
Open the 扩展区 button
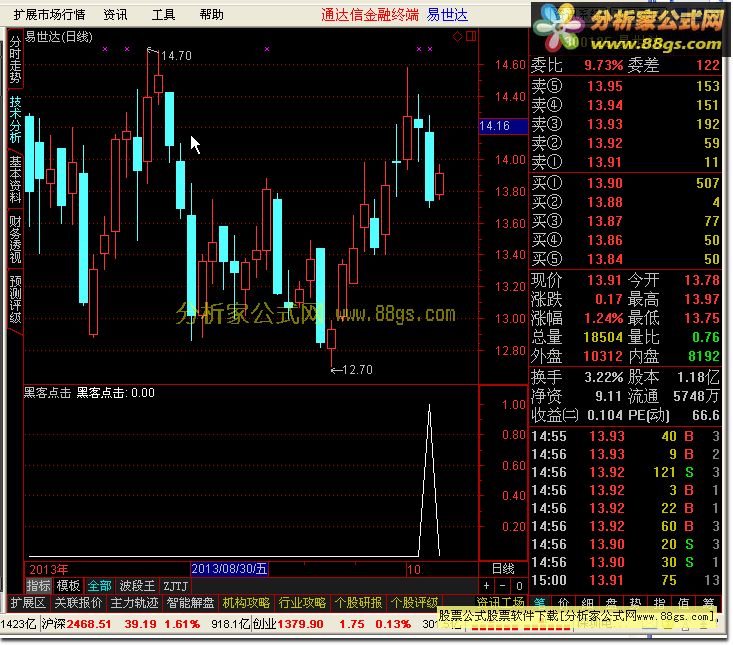click(x=28, y=602)
